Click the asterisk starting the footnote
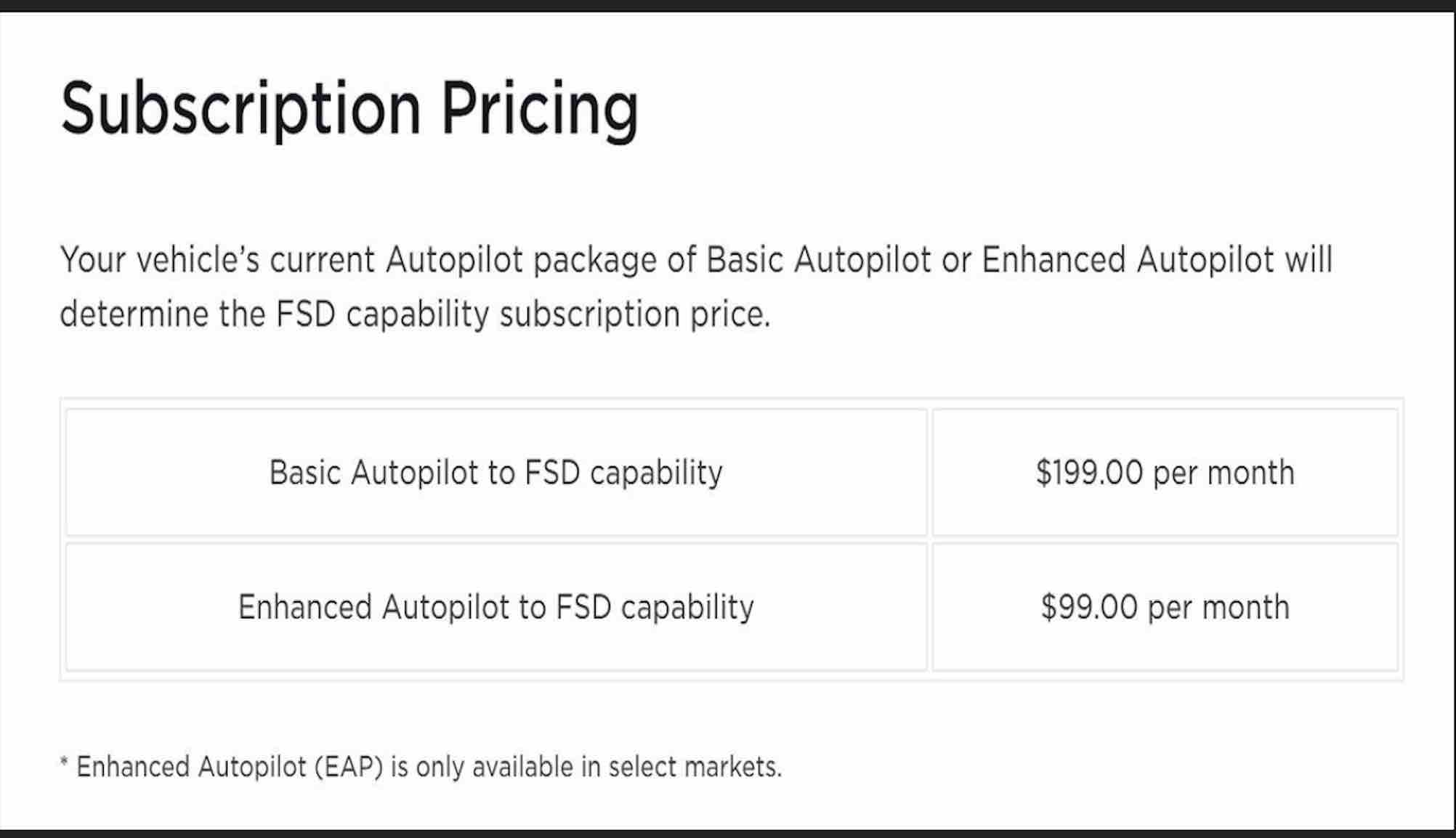 click(x=64, y=762)
